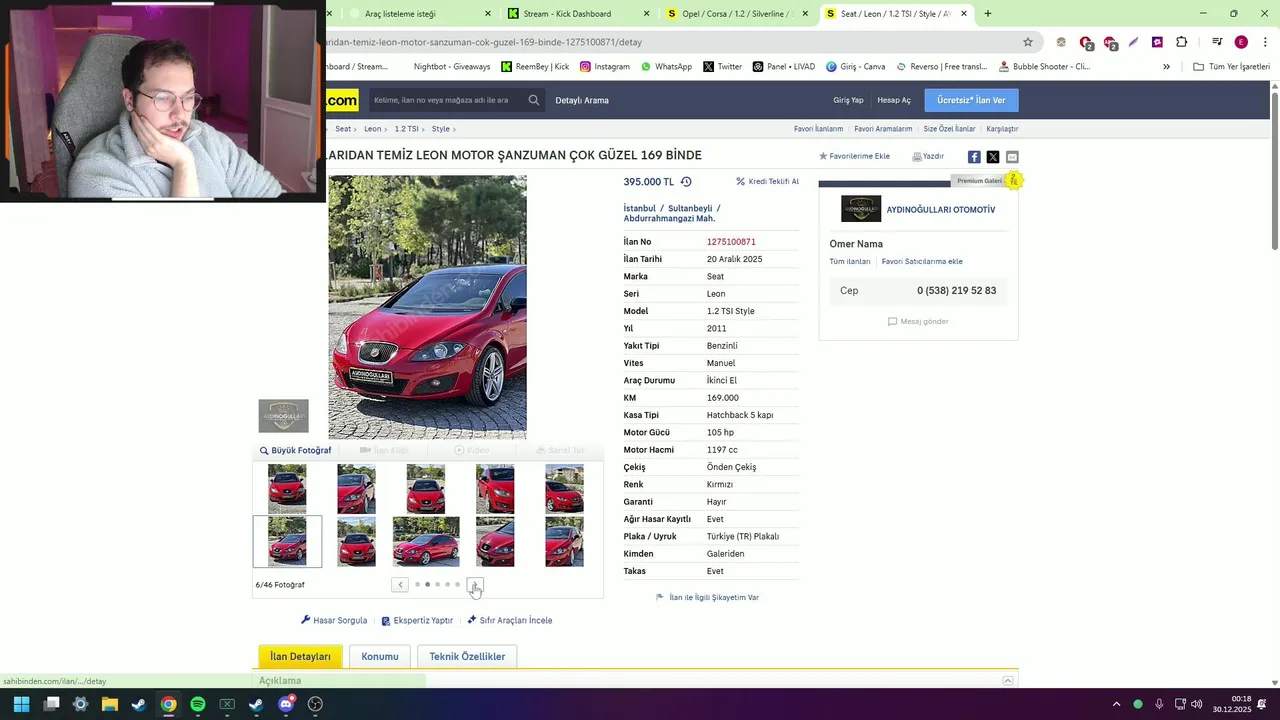1280x720 pixels.
Task: Open Spotify from the taskbar
Action: click(198, 704)
